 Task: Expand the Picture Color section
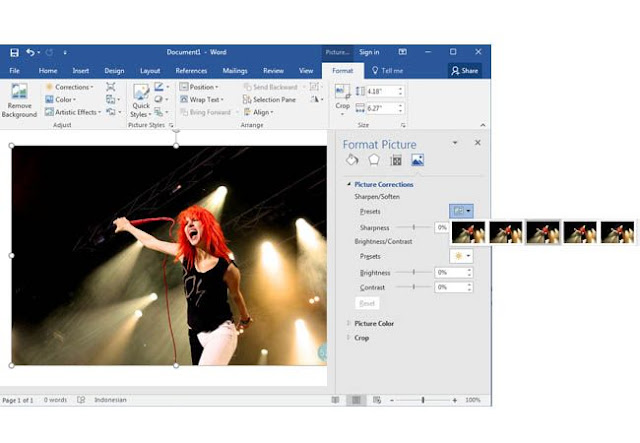pos(374,323)
